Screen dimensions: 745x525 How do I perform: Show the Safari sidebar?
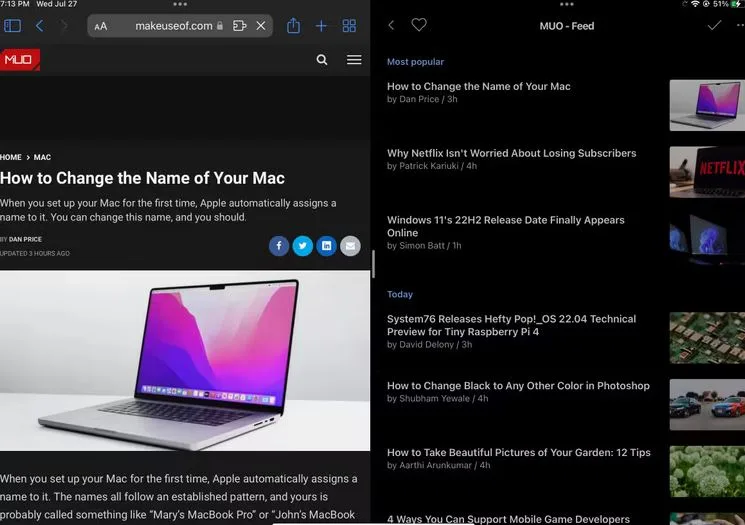tap(12, 26)
